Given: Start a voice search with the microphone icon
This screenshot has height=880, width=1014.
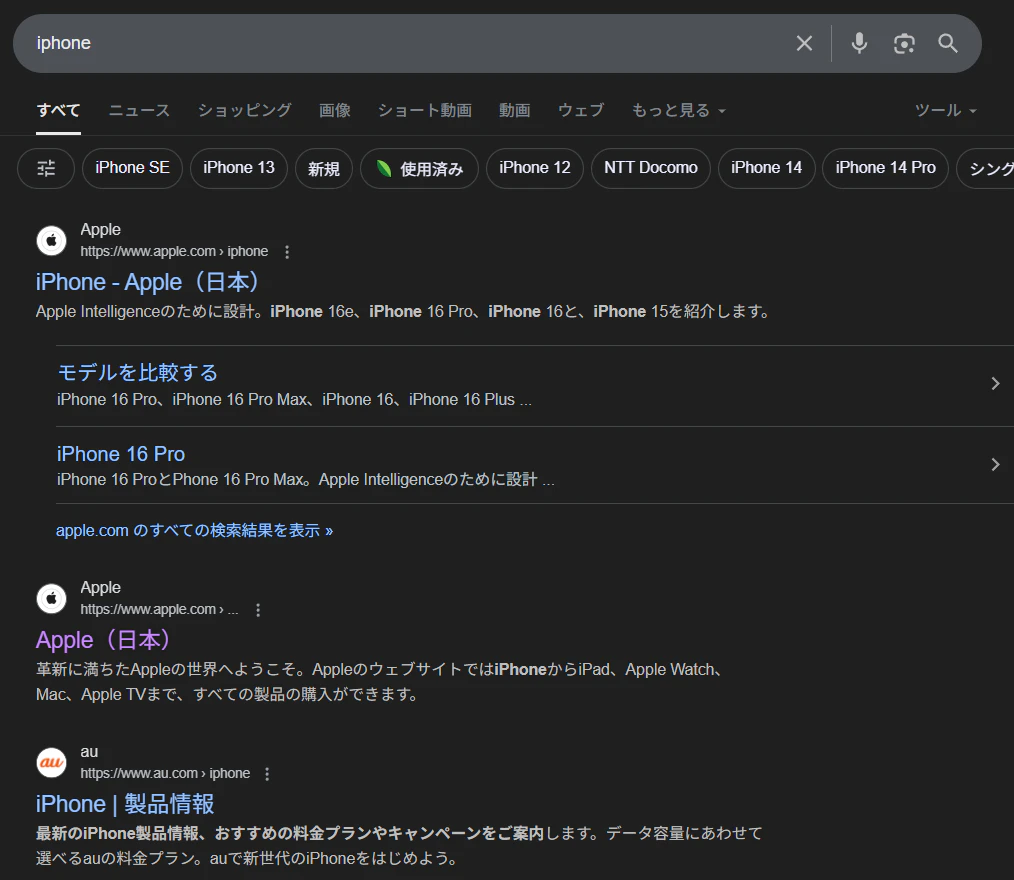Looking at the screenshot, I should [859, 43].
